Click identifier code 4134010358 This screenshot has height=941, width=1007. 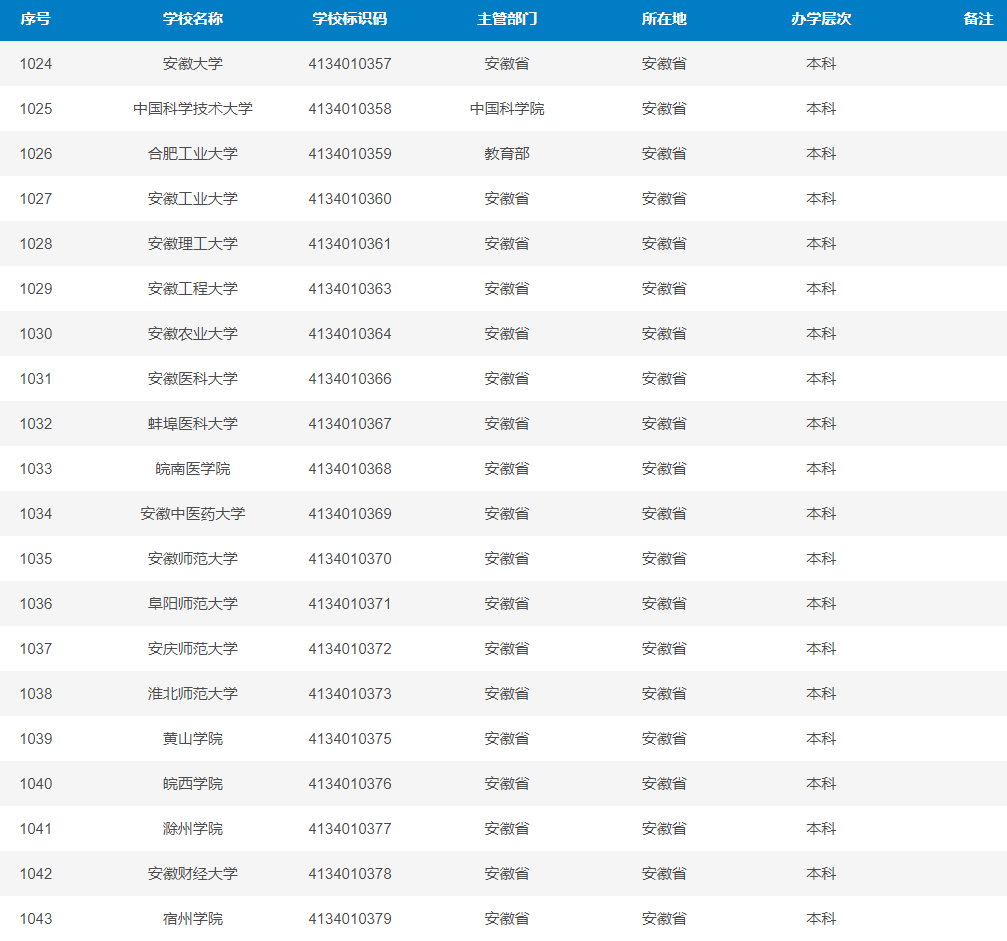pos(350,109)
